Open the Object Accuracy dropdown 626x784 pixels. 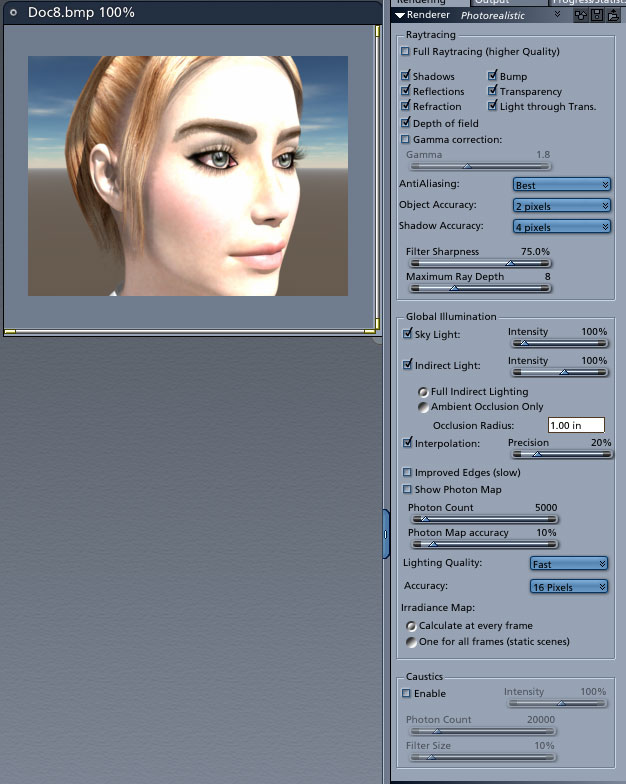click(x=562, y=206)
